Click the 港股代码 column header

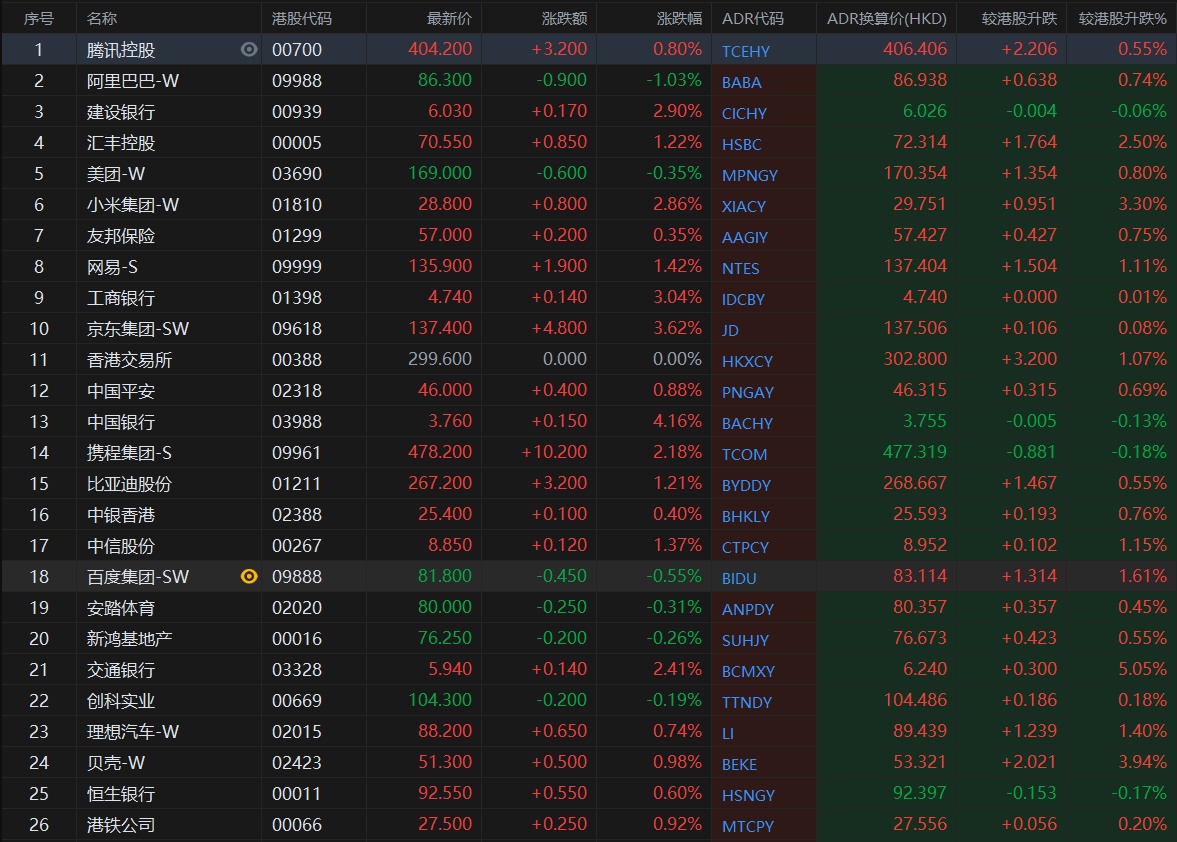(x=302, y=18)
